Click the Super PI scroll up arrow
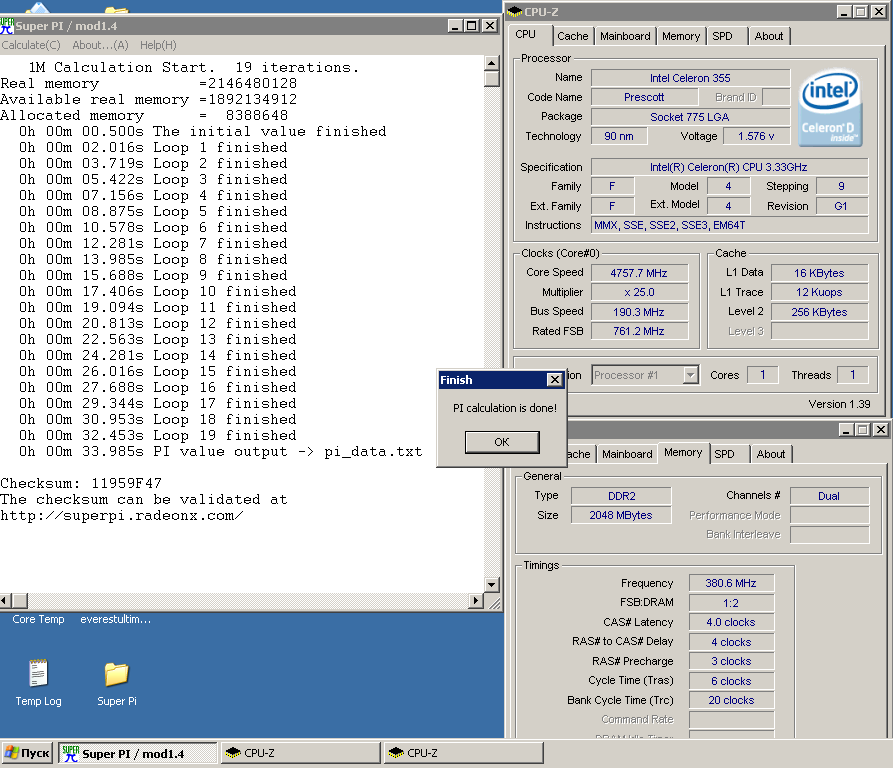 click(x=491, y=63)
